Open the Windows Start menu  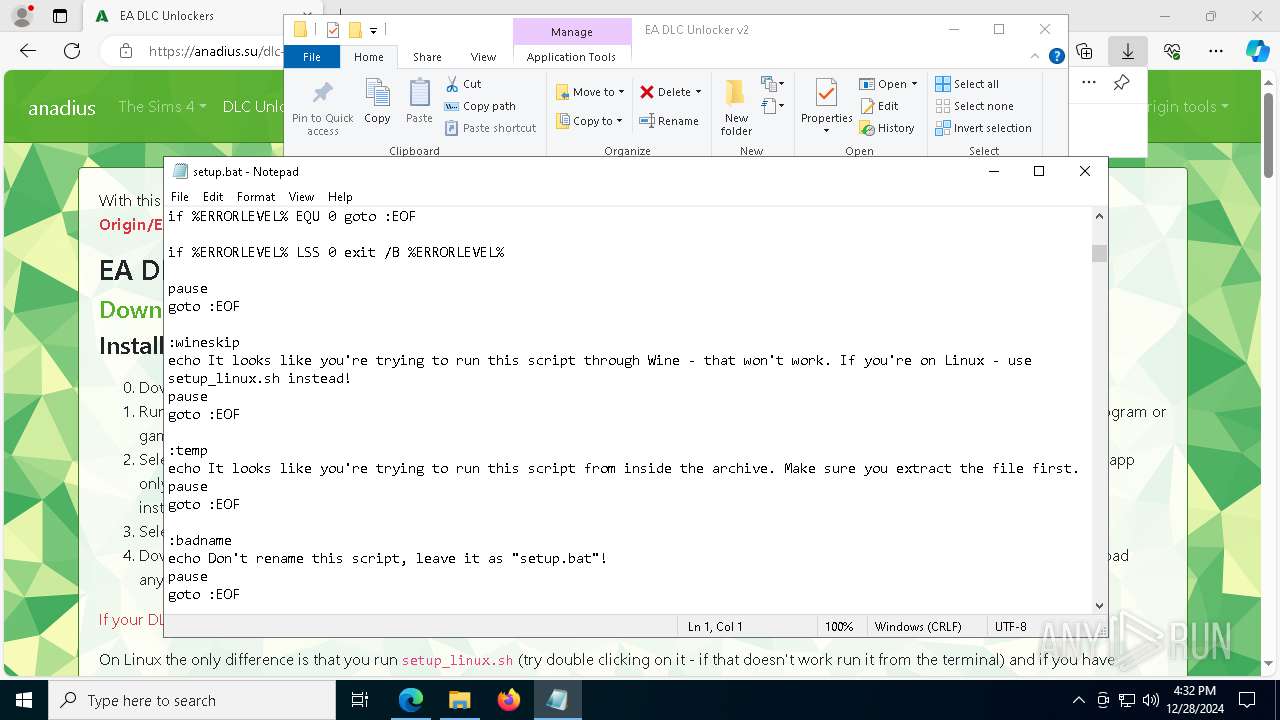tap(24, 700)
